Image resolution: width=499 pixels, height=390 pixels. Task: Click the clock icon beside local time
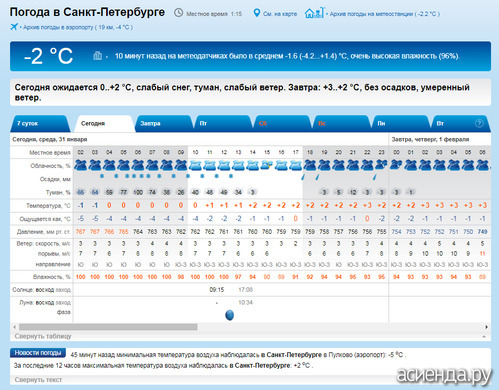pos(179,13)
